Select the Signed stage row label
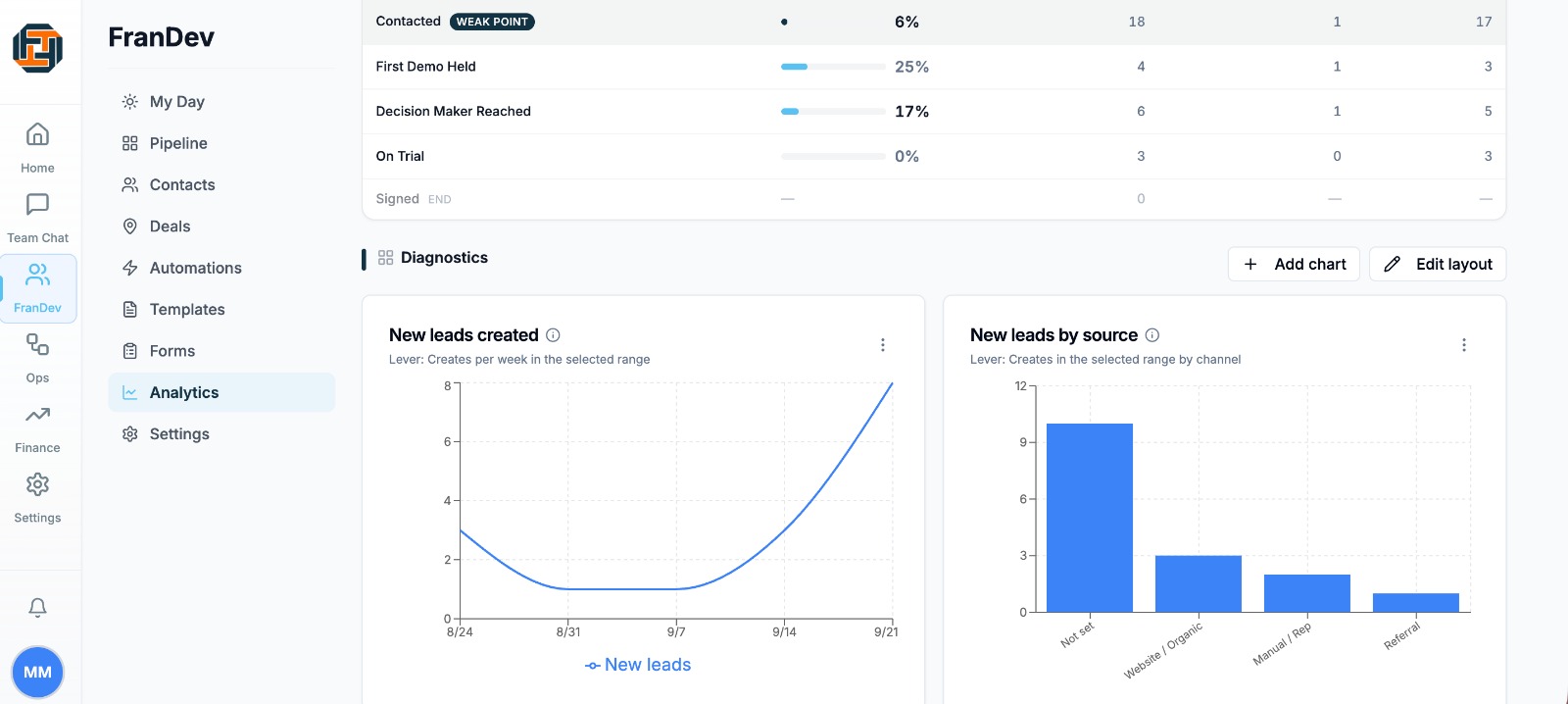 coord(398,199)
